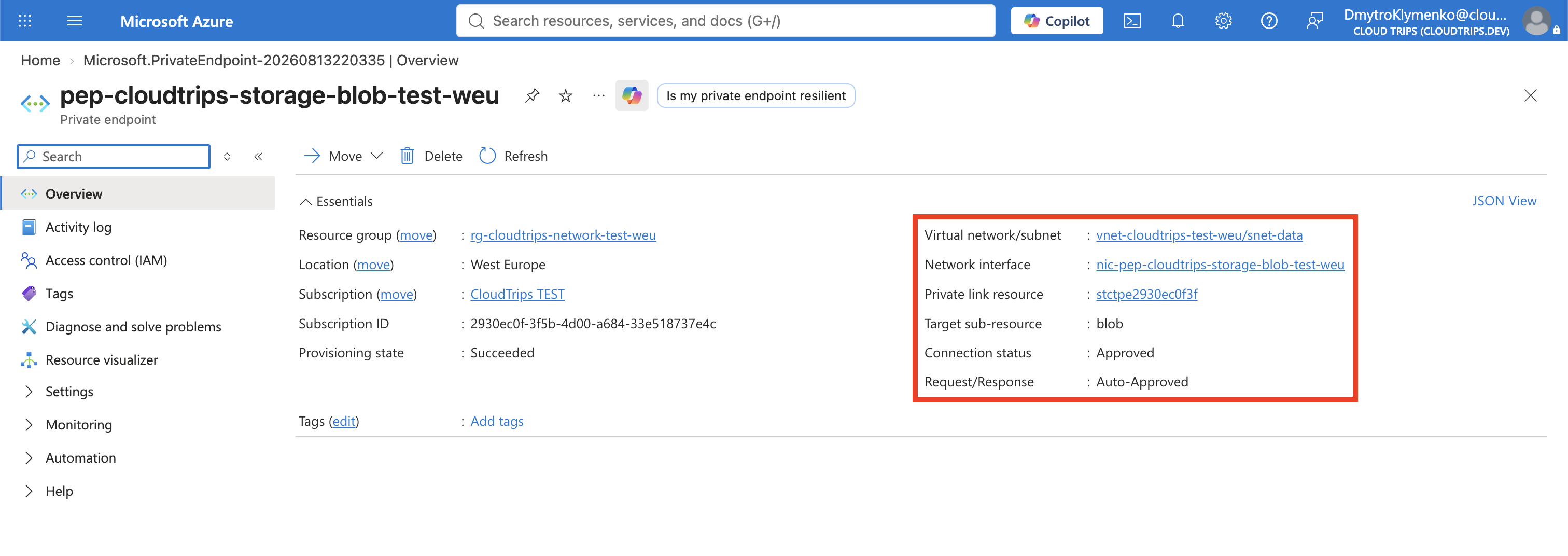Open nic-pep-cloudtrips-storage-blob-test-weu interface
1568x556 pixels.
click(1220, 265)
